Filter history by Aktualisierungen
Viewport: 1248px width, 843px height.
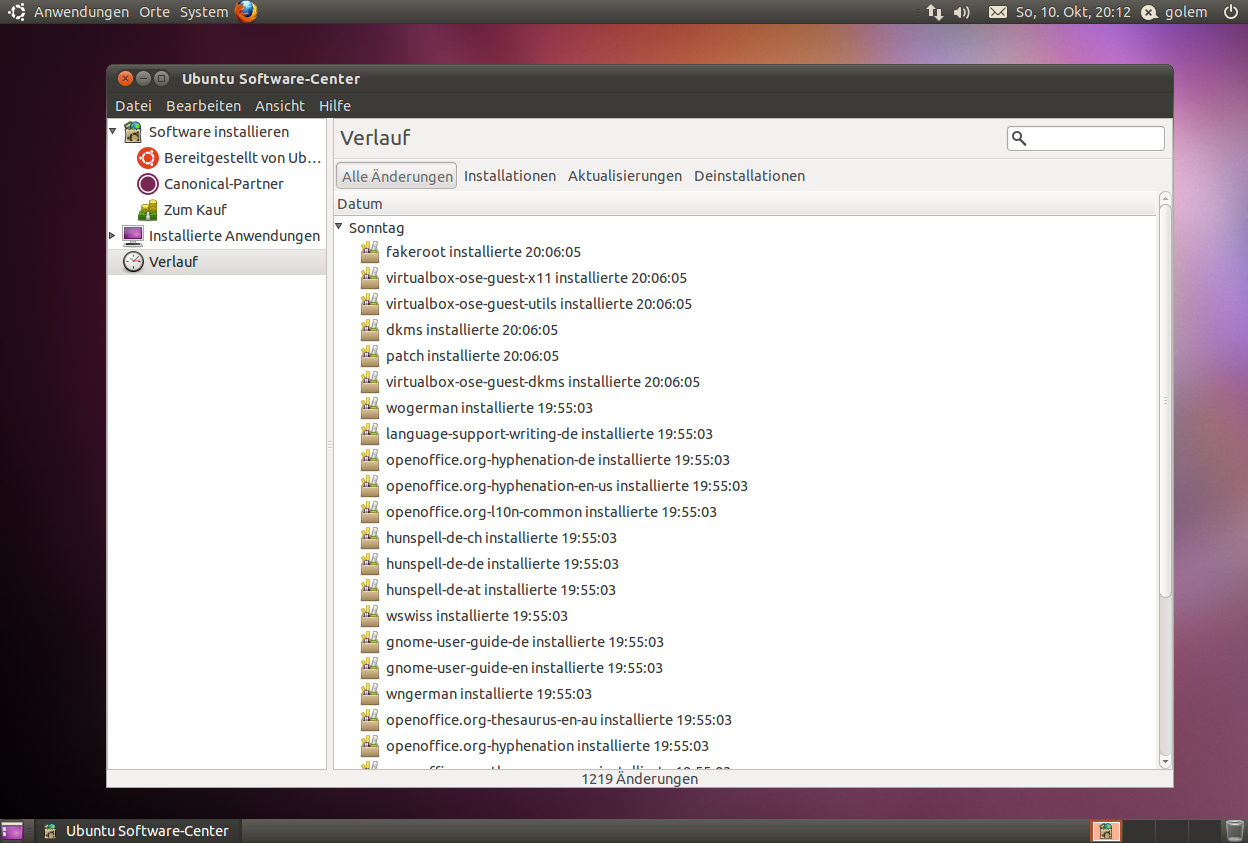coord(625,176)
